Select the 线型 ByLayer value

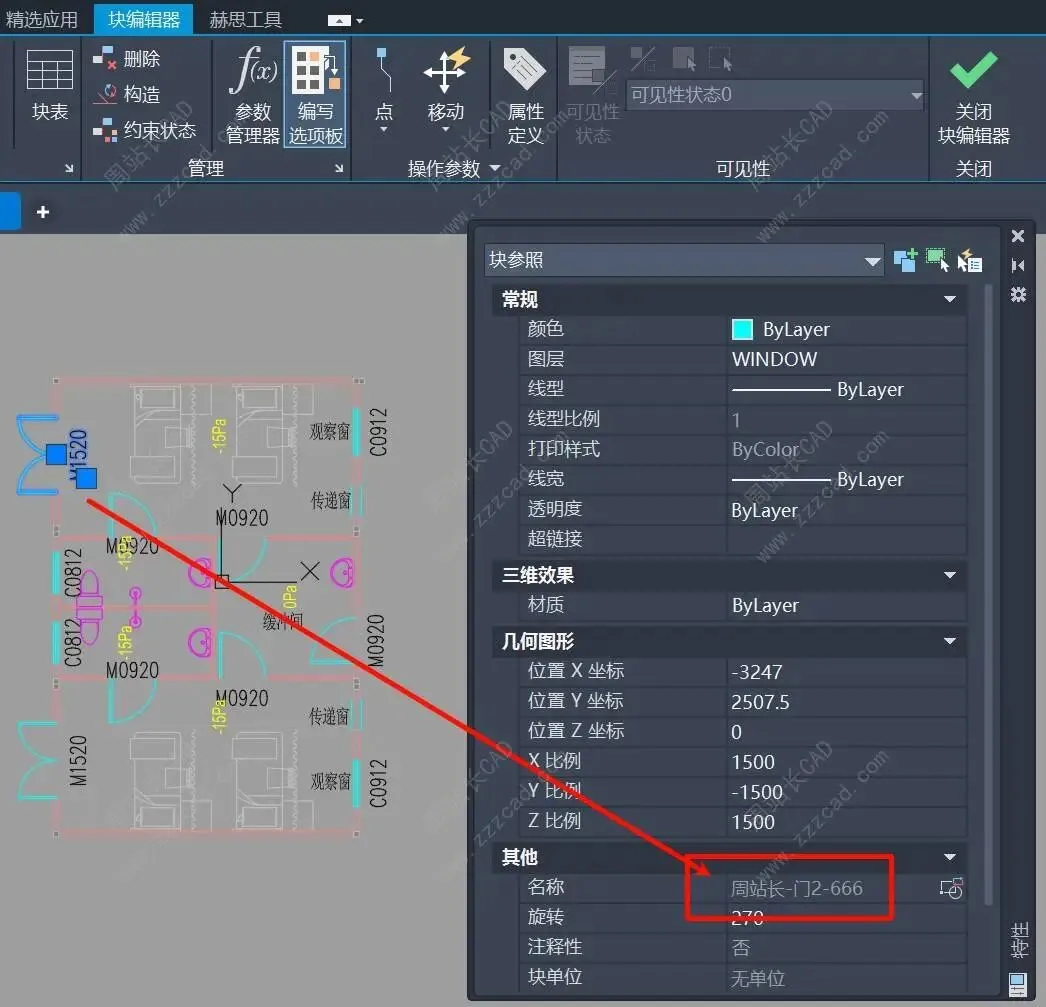tap(846, 389)
